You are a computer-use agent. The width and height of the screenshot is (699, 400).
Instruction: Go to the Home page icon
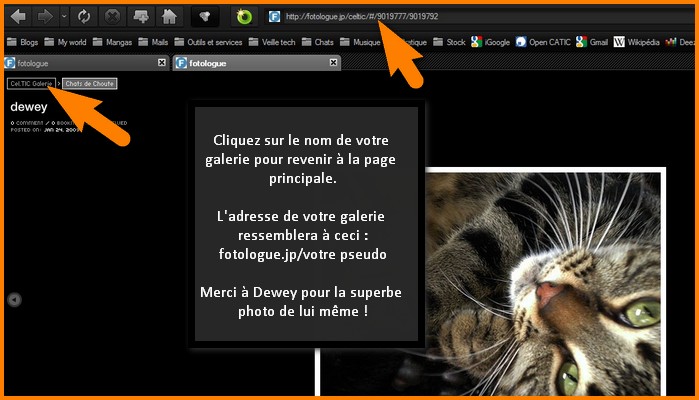[169, 17]
